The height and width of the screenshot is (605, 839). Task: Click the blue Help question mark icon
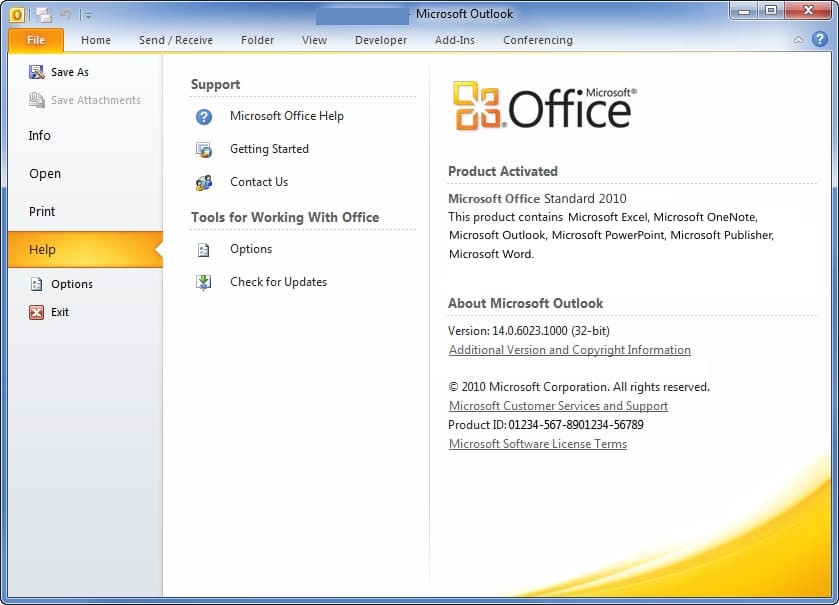tap(818, 40)
